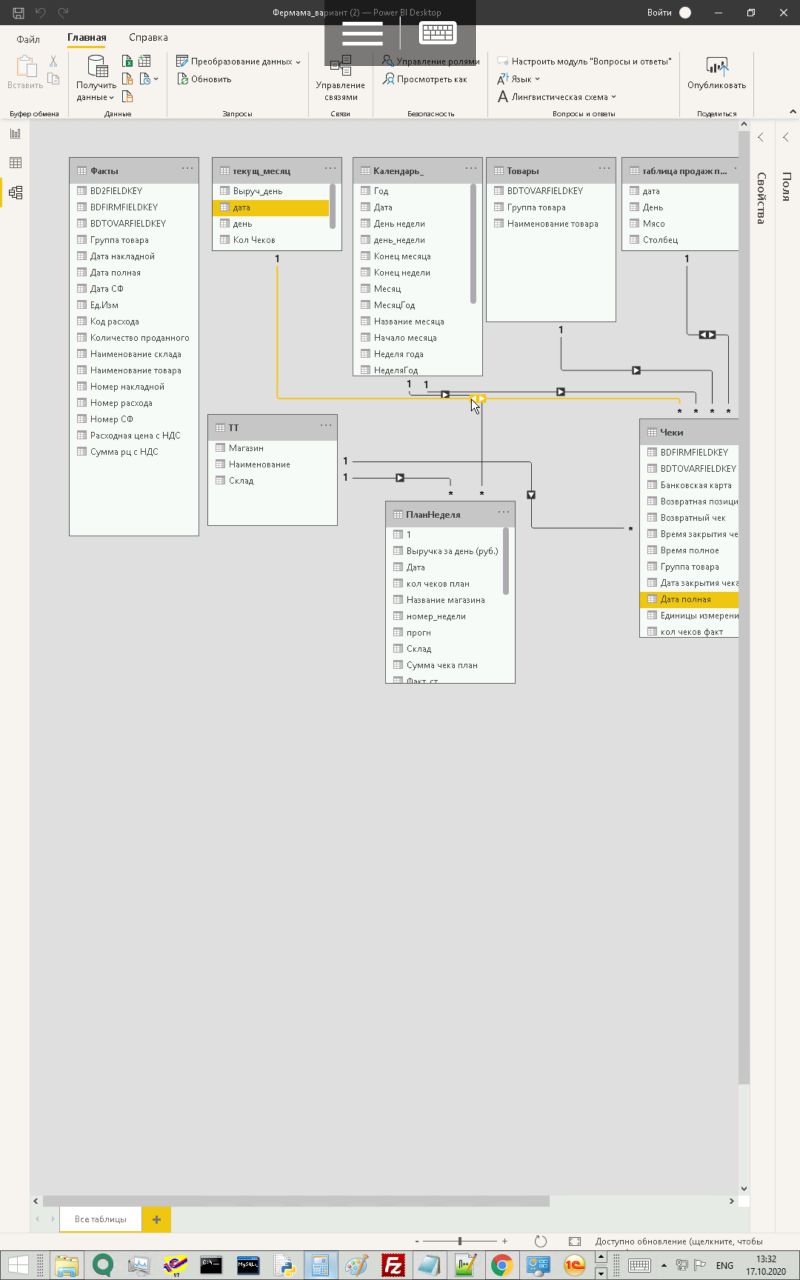Open the Факты table options (ellipsis)
Screen dimensions: 800x1280
pyautogui.click(x=187, y=169)
